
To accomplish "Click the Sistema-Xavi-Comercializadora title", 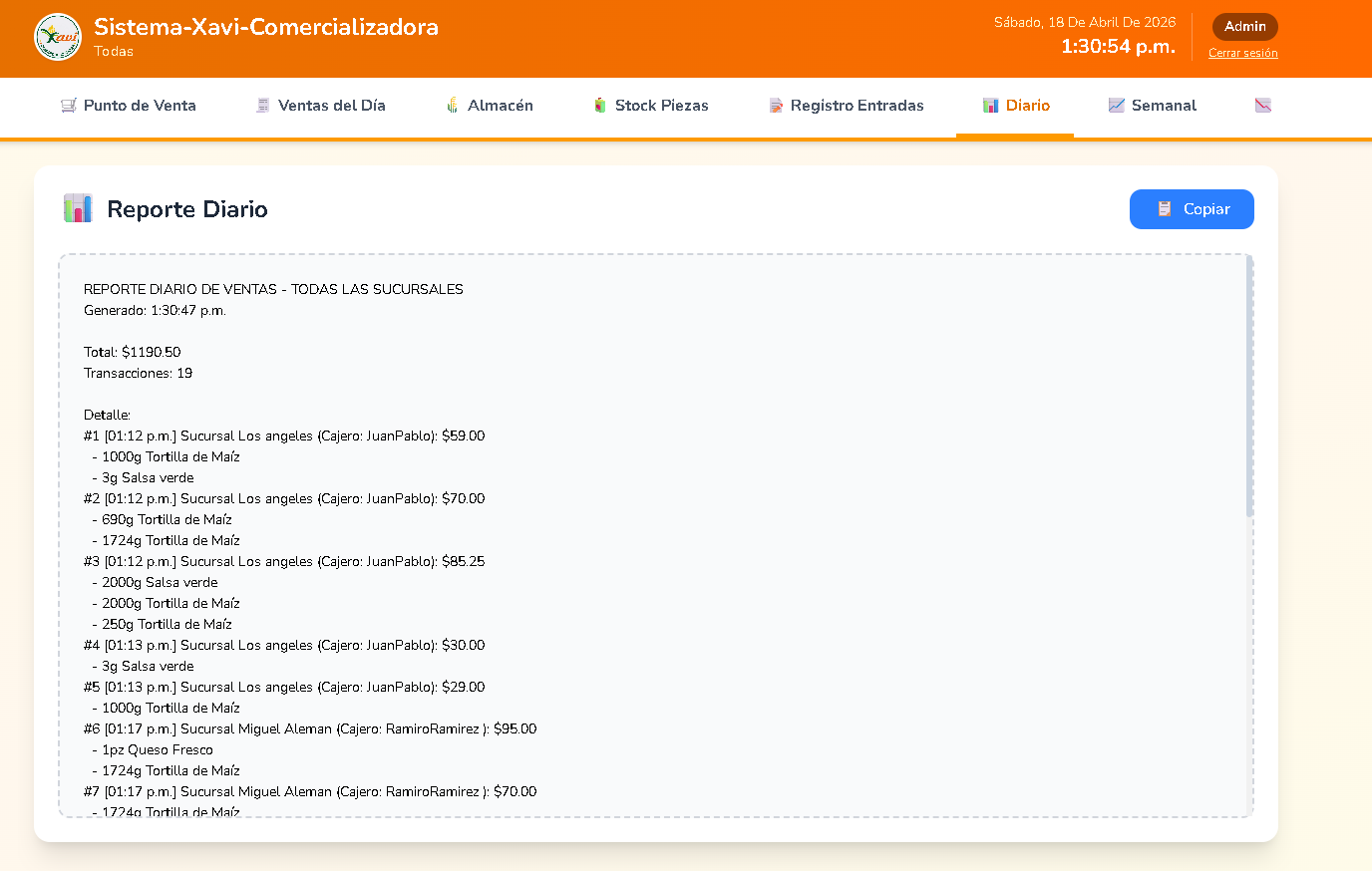I will [266, 27].
